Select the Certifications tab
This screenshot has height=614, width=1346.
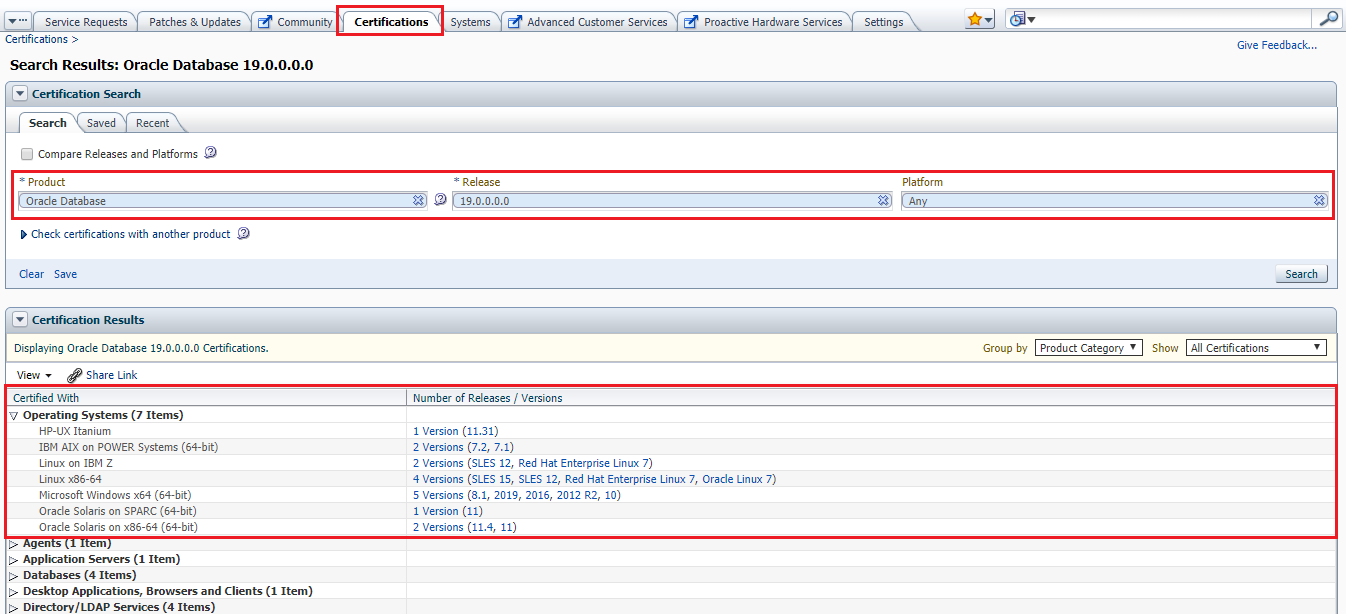[391, 21]
